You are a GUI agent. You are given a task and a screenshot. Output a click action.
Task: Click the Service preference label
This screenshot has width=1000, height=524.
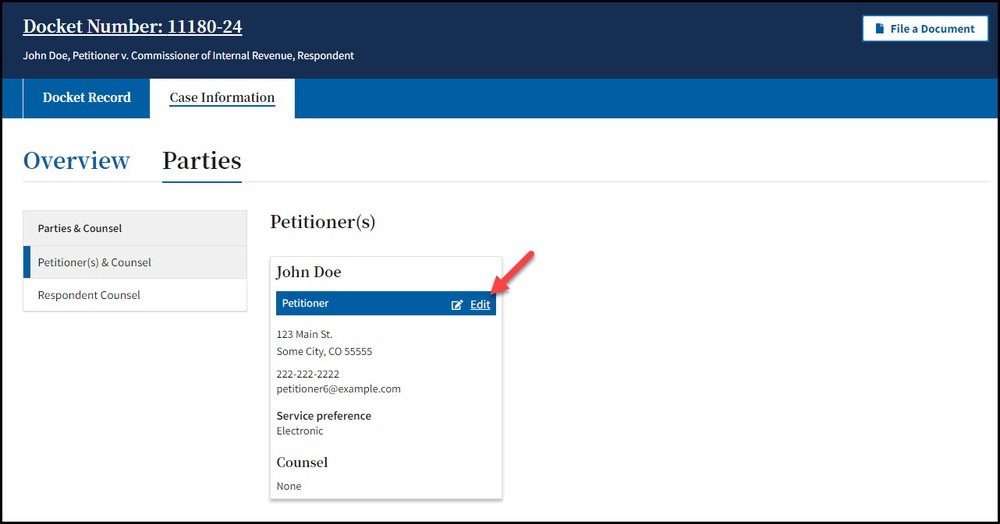[x=324, y=416]
